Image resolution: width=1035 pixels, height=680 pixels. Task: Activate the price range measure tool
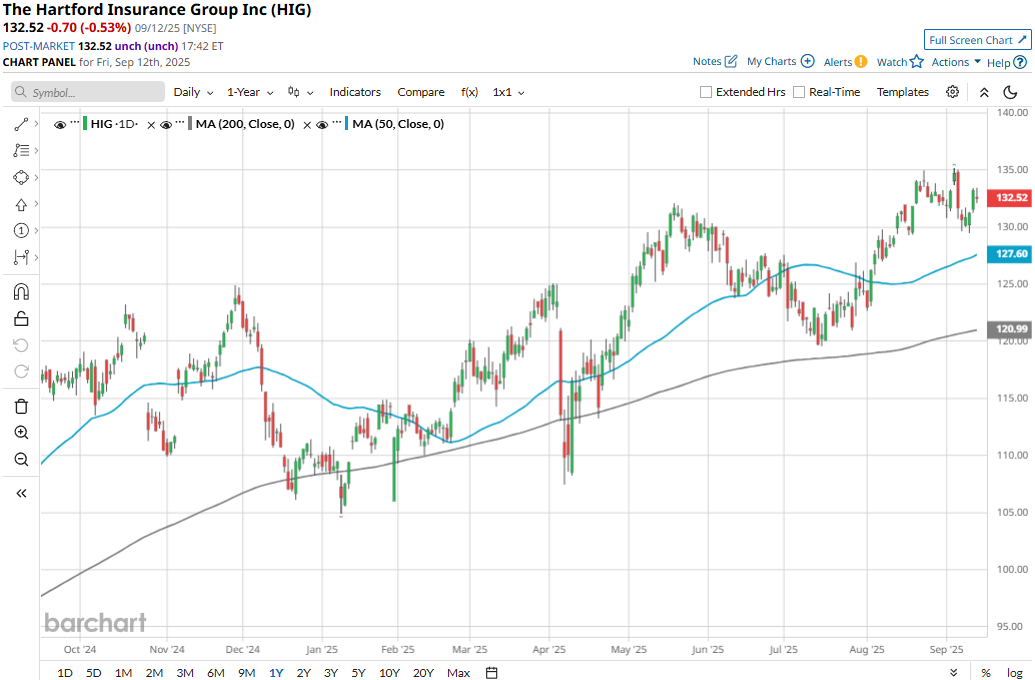click(21, 257)
